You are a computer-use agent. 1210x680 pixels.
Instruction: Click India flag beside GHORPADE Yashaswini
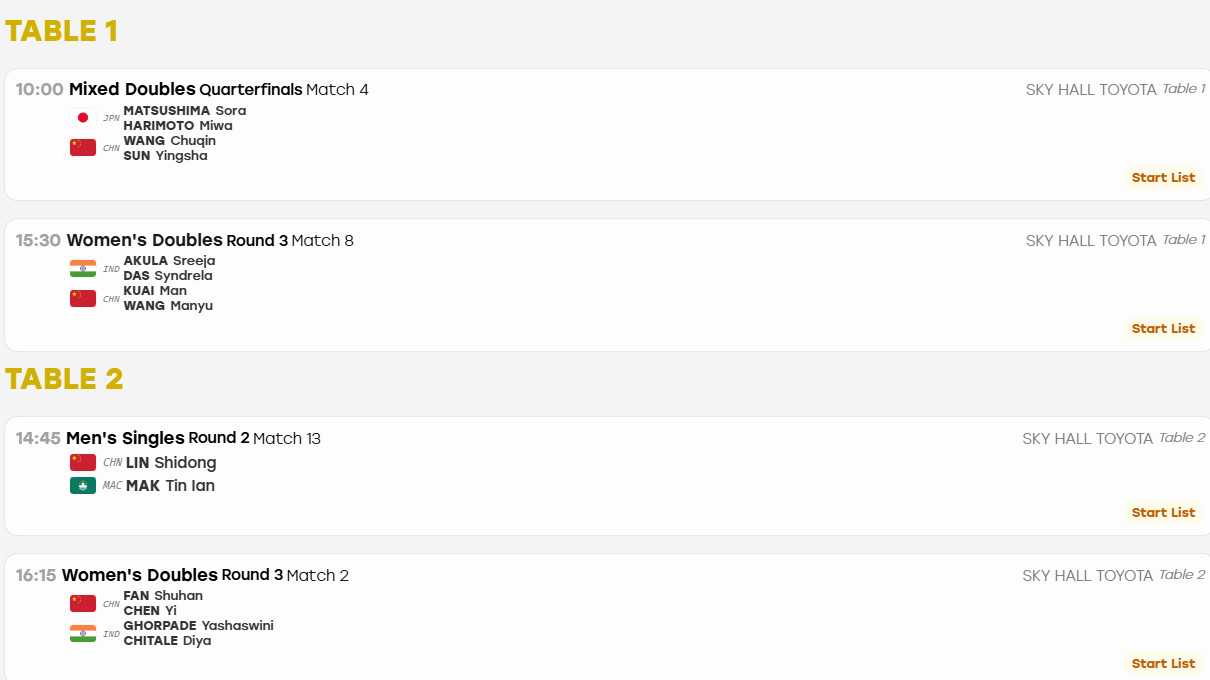point(83,633)
